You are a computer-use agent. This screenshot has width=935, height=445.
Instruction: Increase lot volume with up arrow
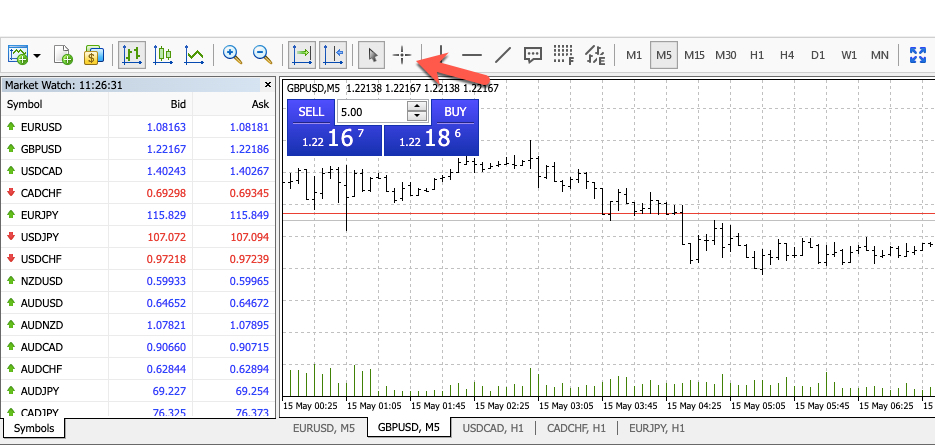pos(417,106)
